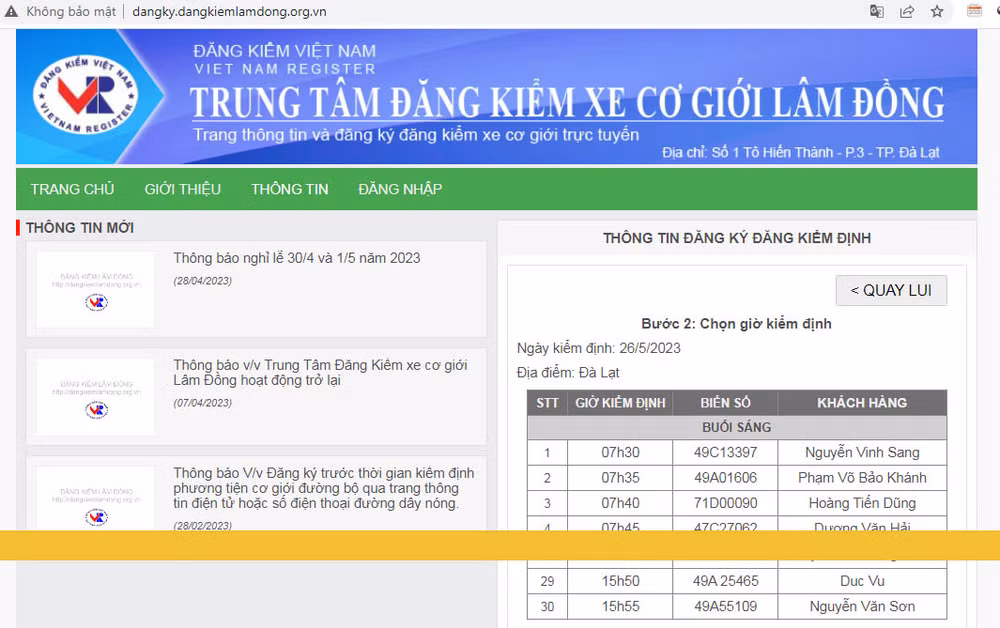Click the KHÁCH HÀNG column header
This screenshot has height=628, width=1000.
click(862, 403)
